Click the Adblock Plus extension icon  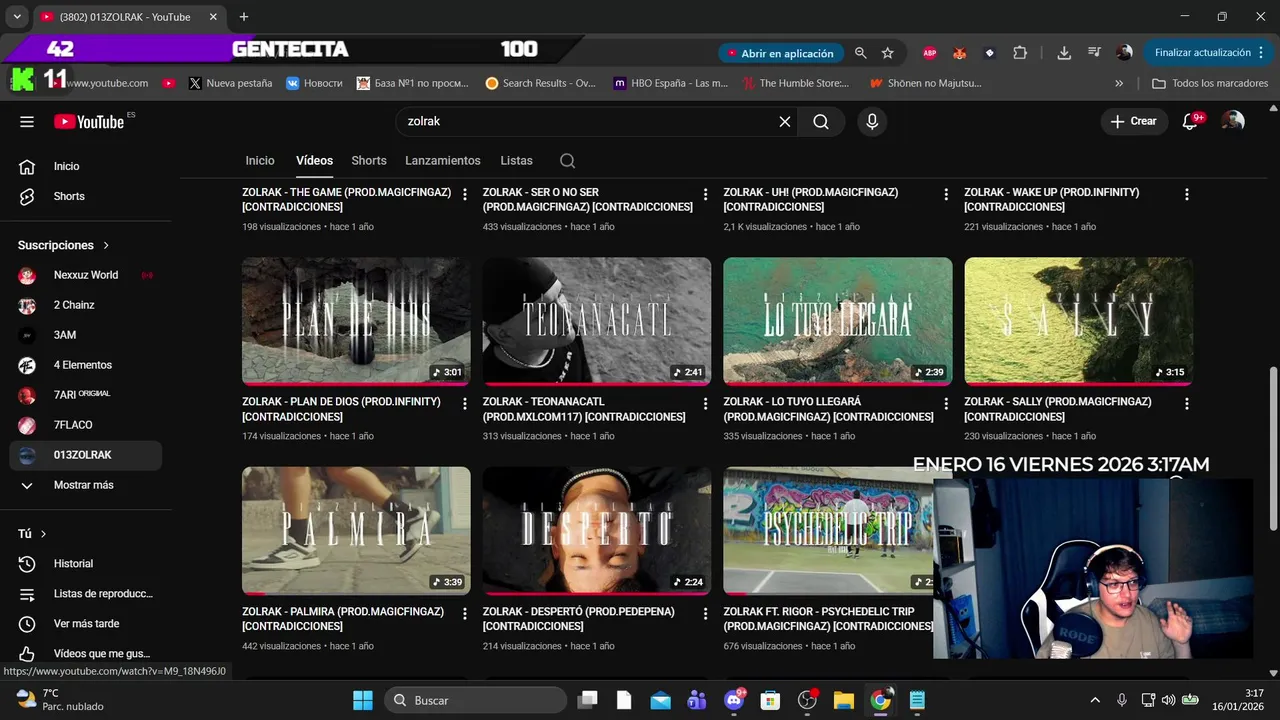click(930, 53)
